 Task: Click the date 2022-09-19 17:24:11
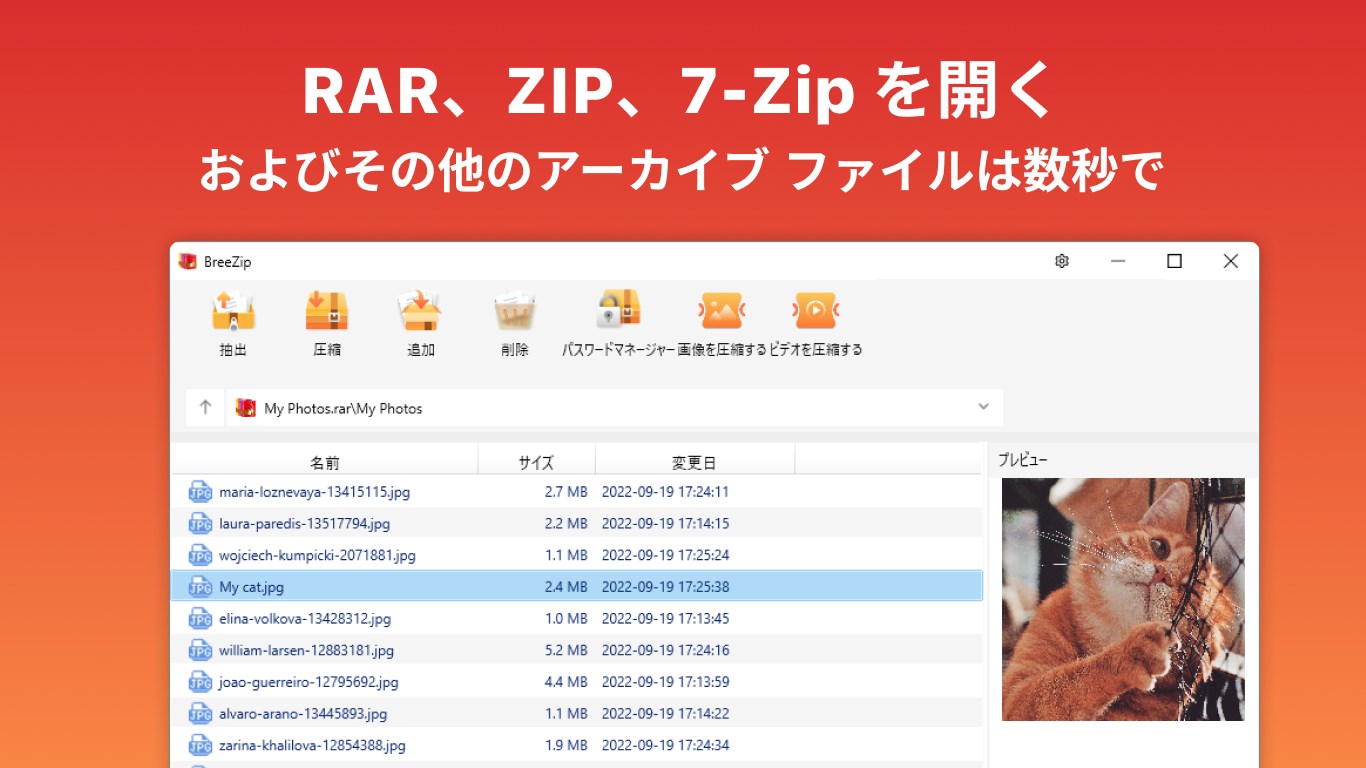(x=665, y=492)
